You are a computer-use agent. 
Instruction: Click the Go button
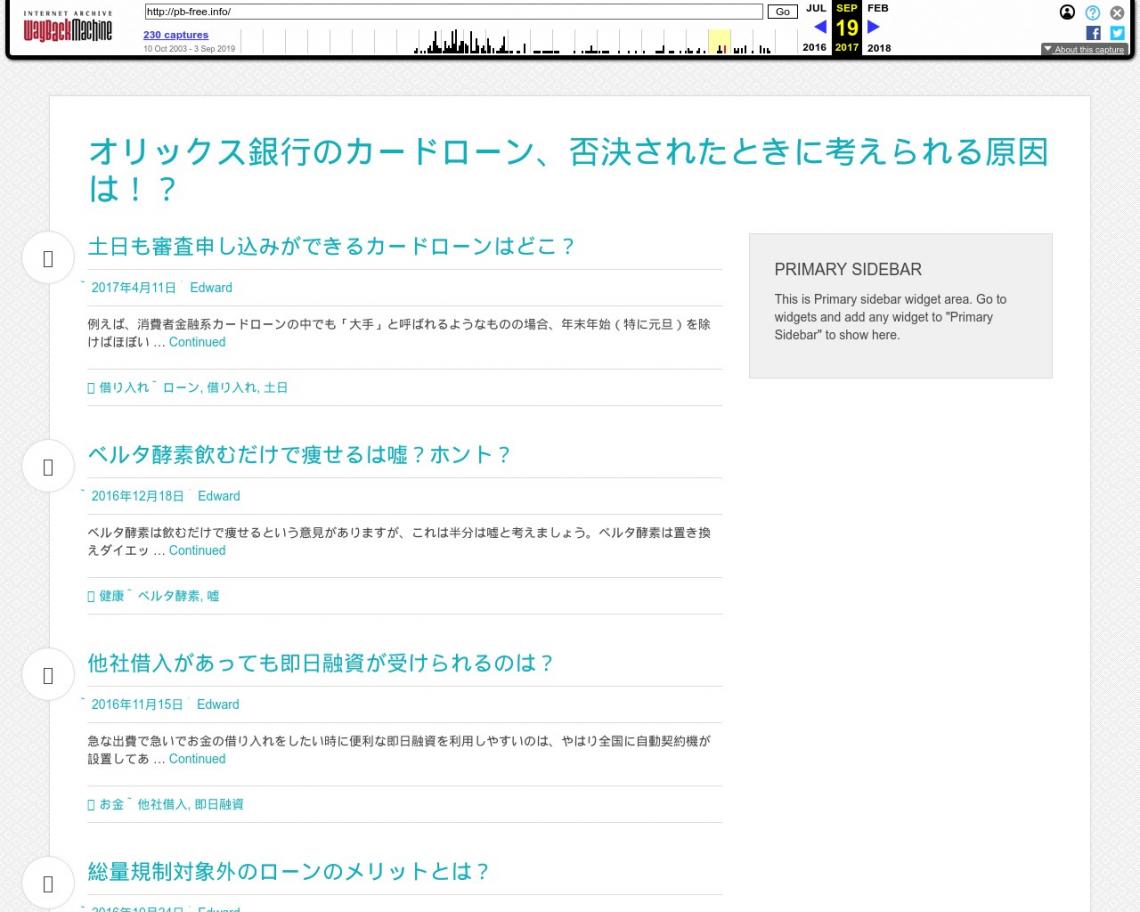[x=782, y=12]
